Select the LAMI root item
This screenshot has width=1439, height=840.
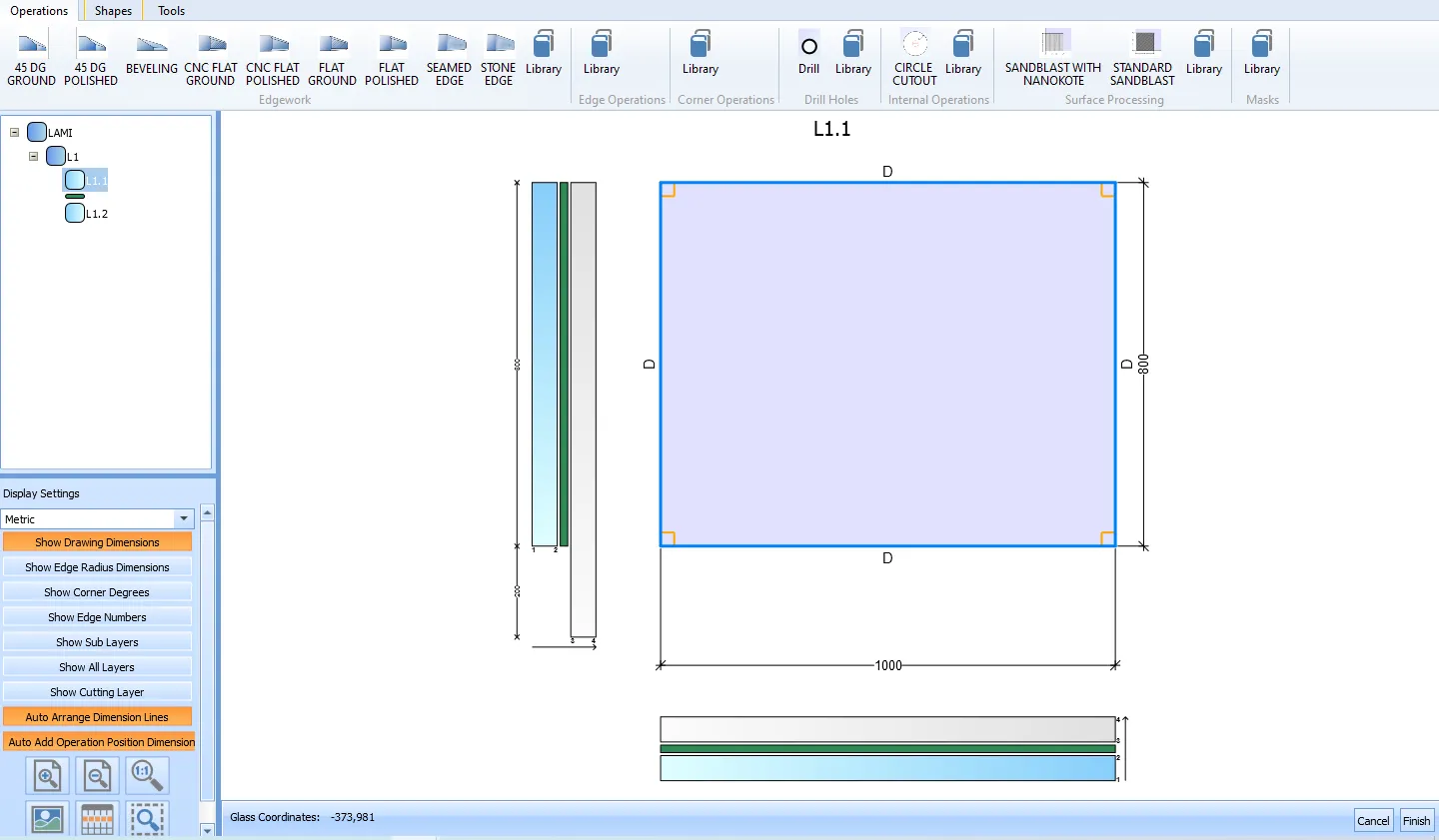click(x=50, y=132)
